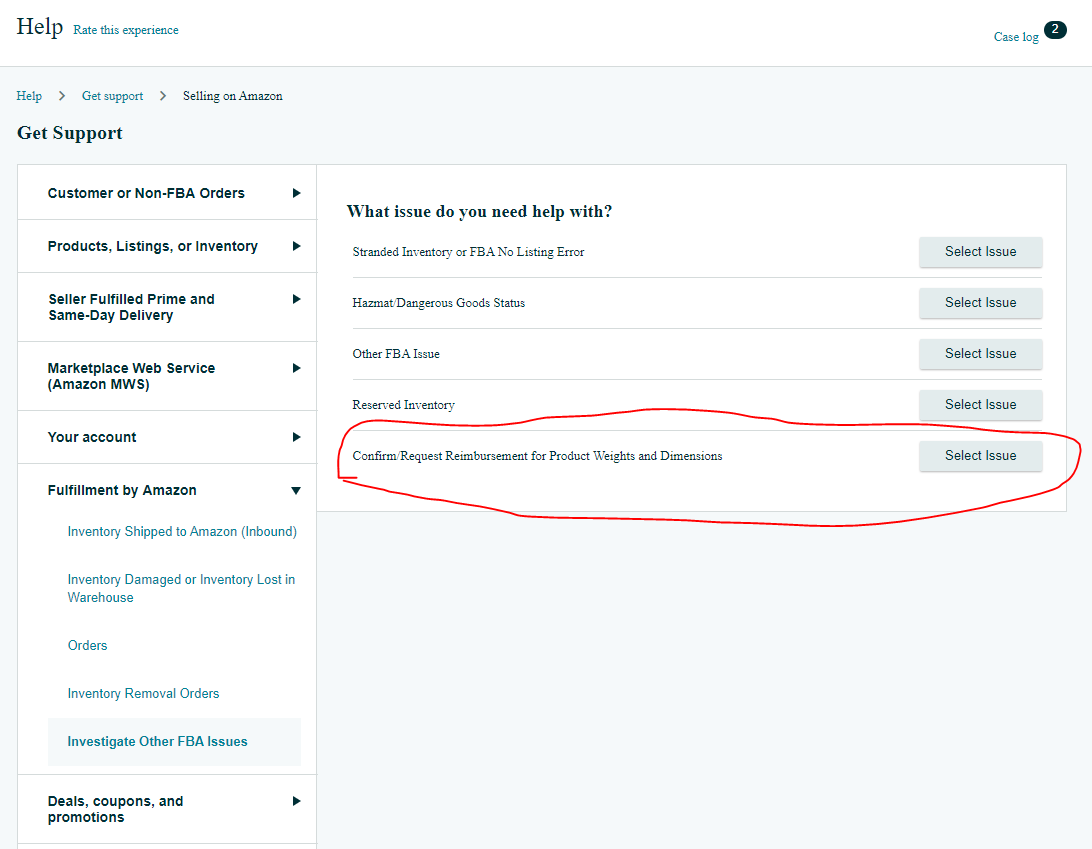The image size is (1092, 849).
Task: Click Rate this experience link
Action: click(x=126, y=30)
